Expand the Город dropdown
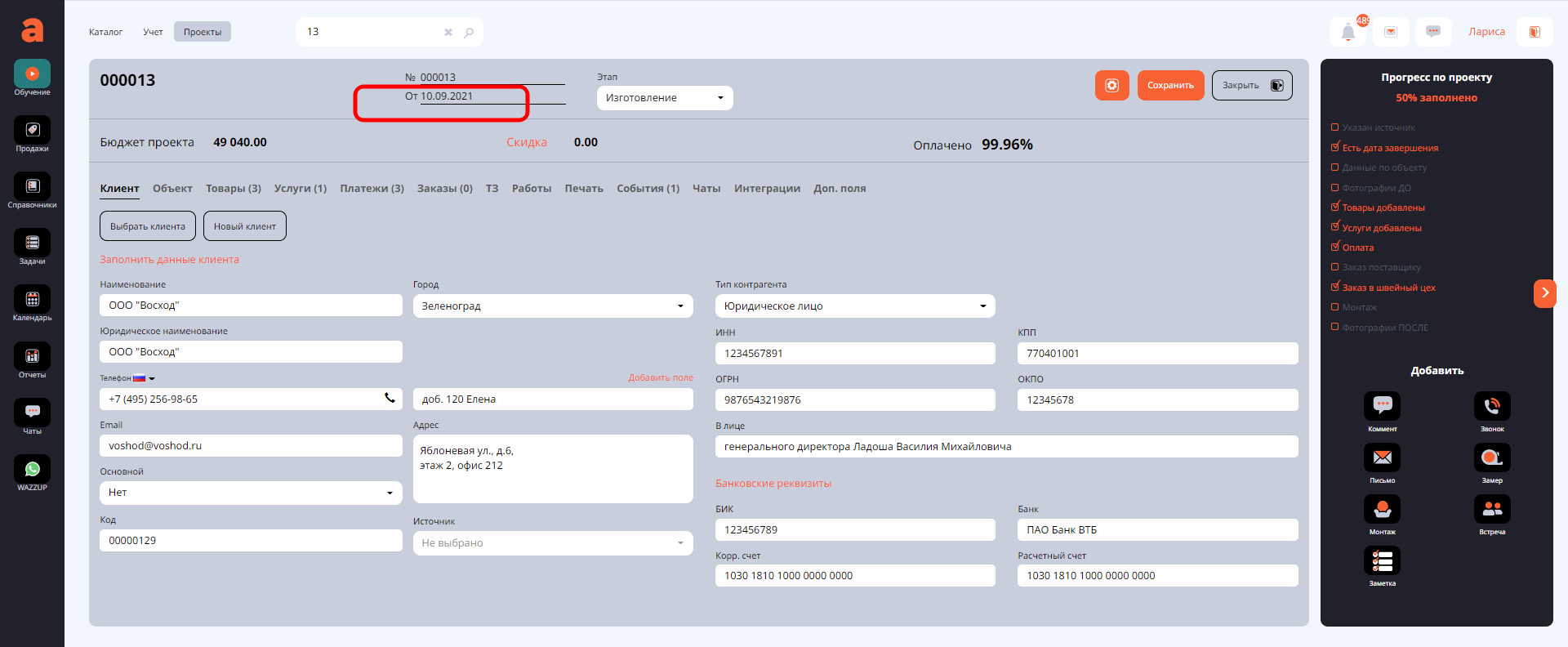 click(x=552, y=306)
